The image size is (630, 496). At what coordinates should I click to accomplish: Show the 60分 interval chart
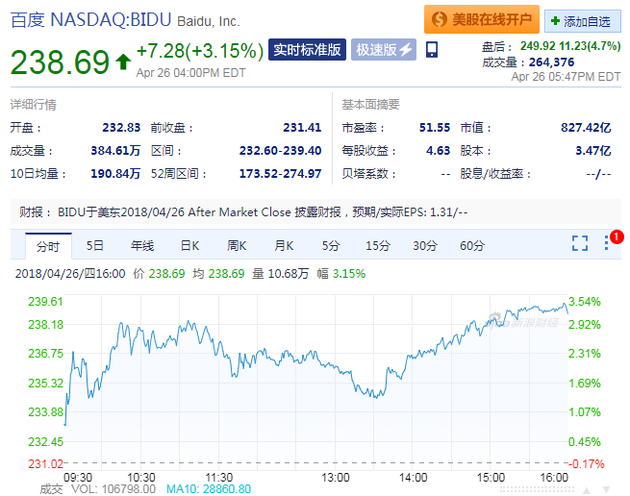coord(472,245)
